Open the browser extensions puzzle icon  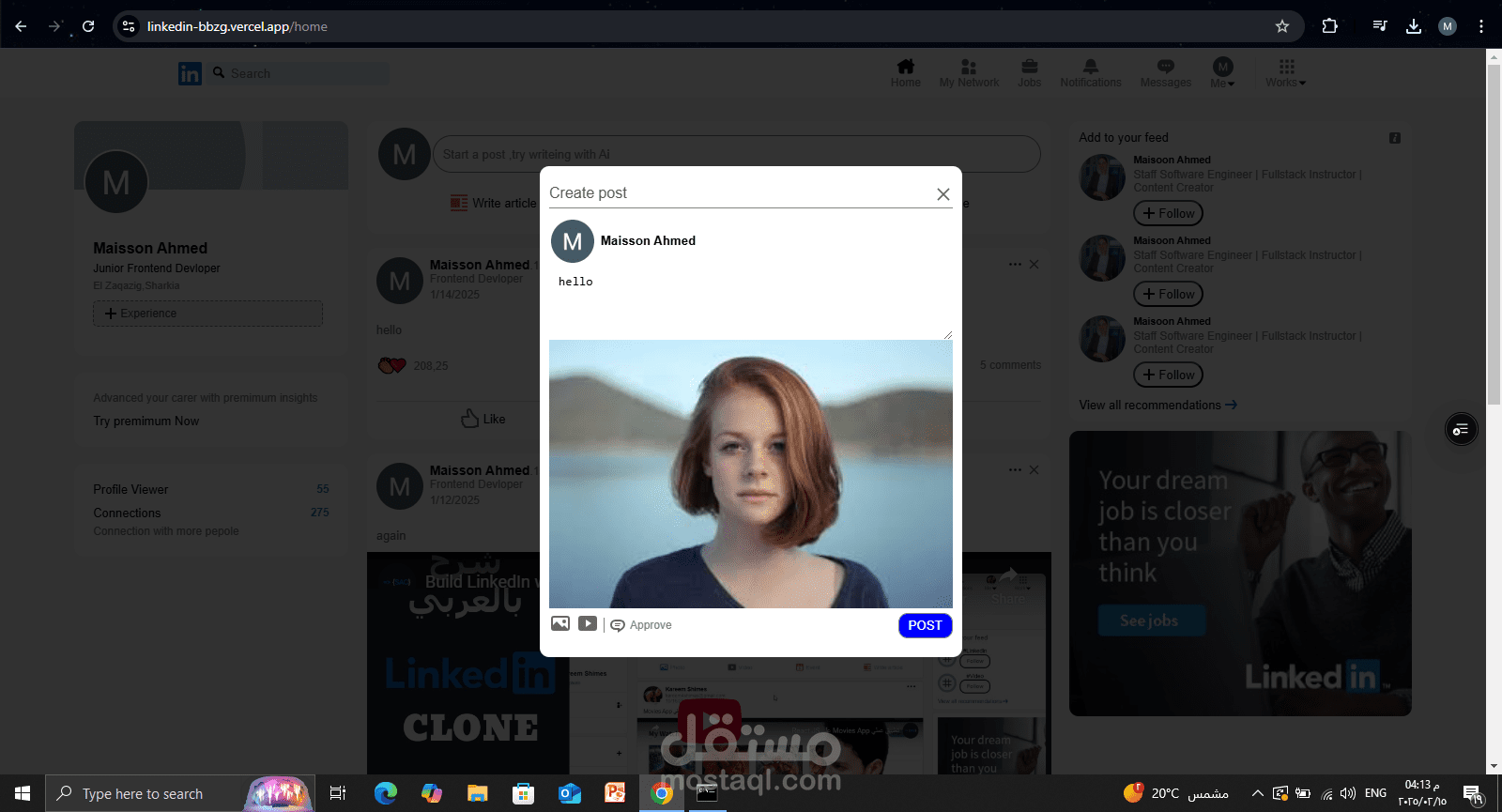click(x=1329, y=26)
